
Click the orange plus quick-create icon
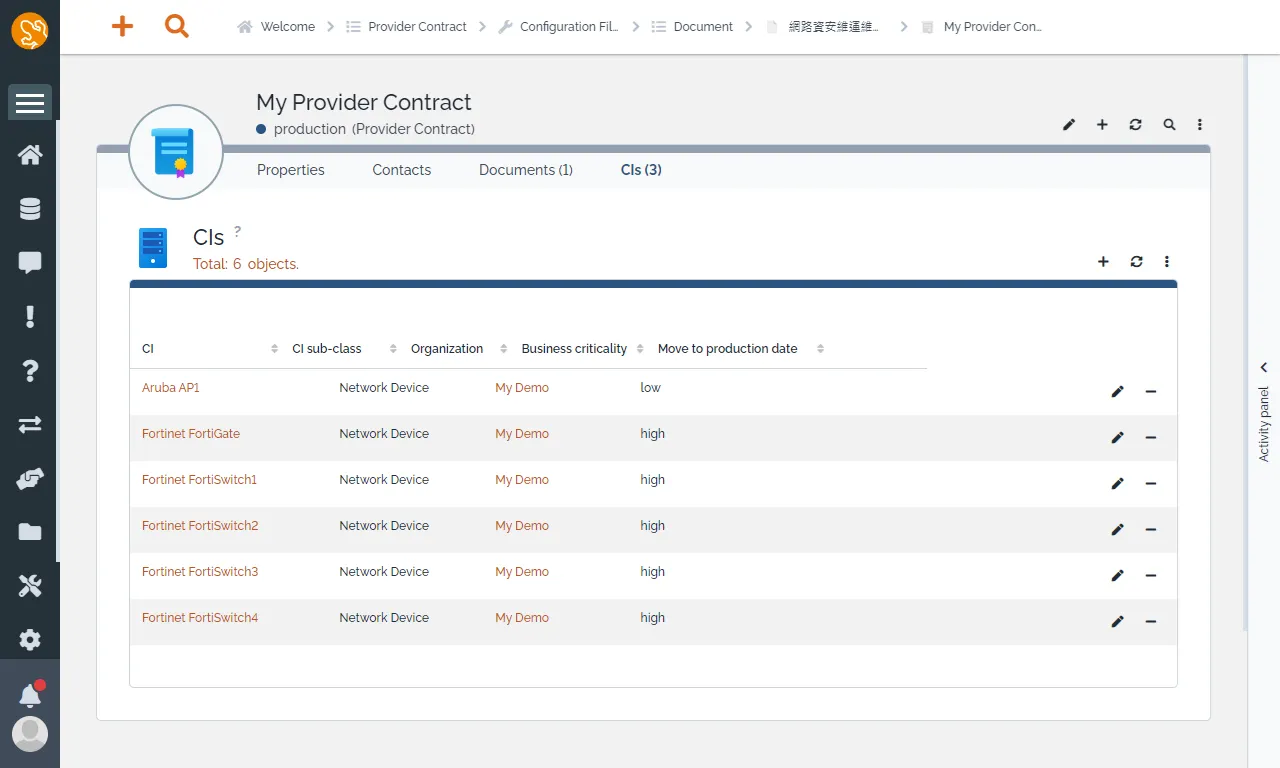click(x=122, y=27)
